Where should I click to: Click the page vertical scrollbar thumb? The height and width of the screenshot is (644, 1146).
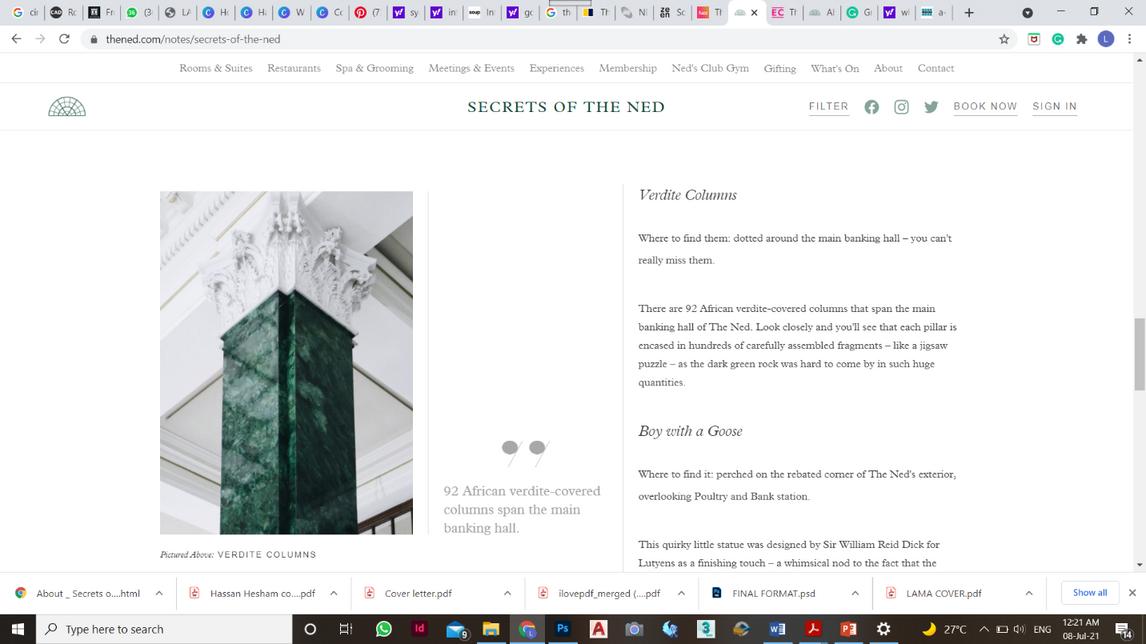(1139, 355)
